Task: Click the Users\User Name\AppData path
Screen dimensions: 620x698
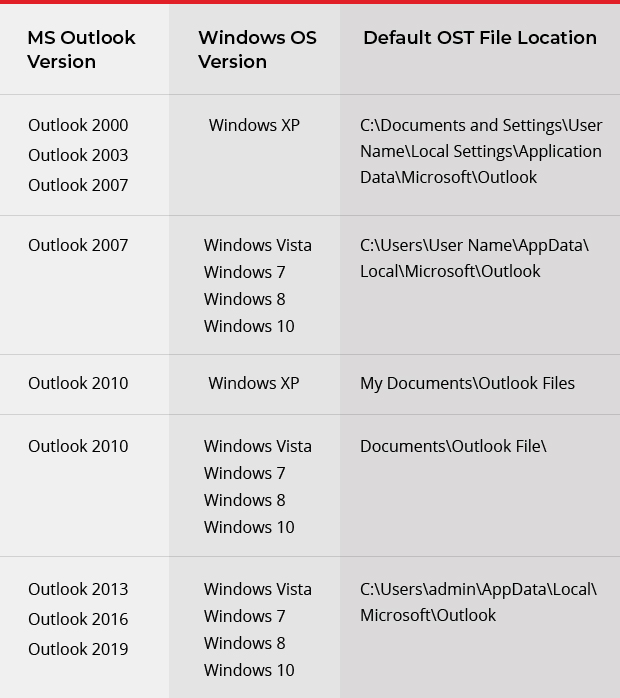Action: click(x=474, y=258)
